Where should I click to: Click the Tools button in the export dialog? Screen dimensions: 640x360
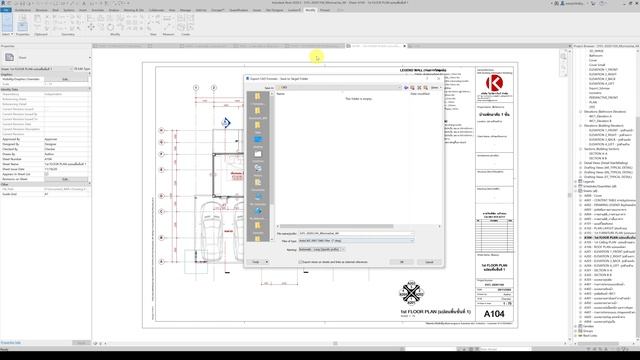point(256,262)
